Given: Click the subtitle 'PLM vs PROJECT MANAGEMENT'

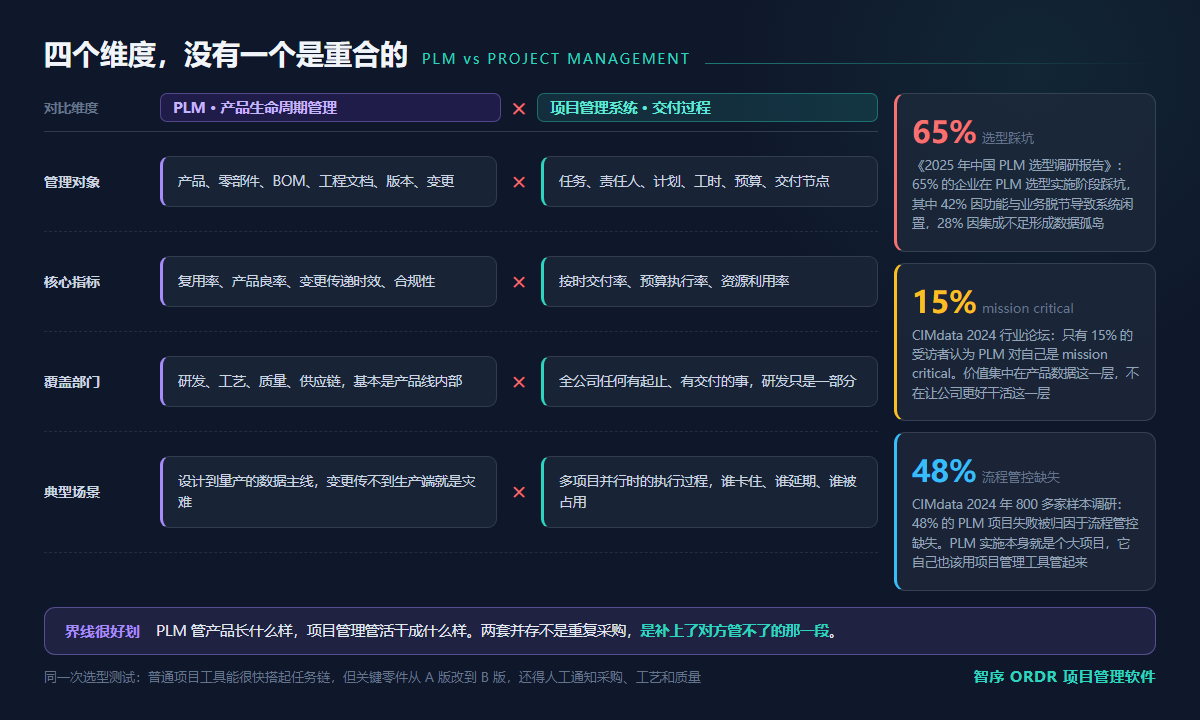Looking at the screenshot, I should (556, 59).
